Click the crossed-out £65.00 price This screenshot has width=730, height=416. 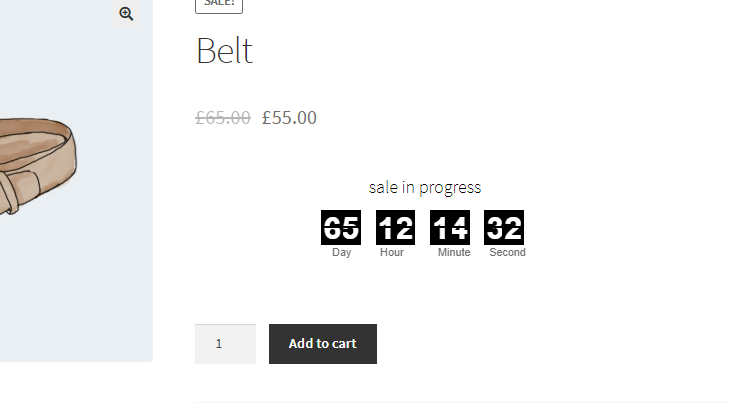(223, 118)
